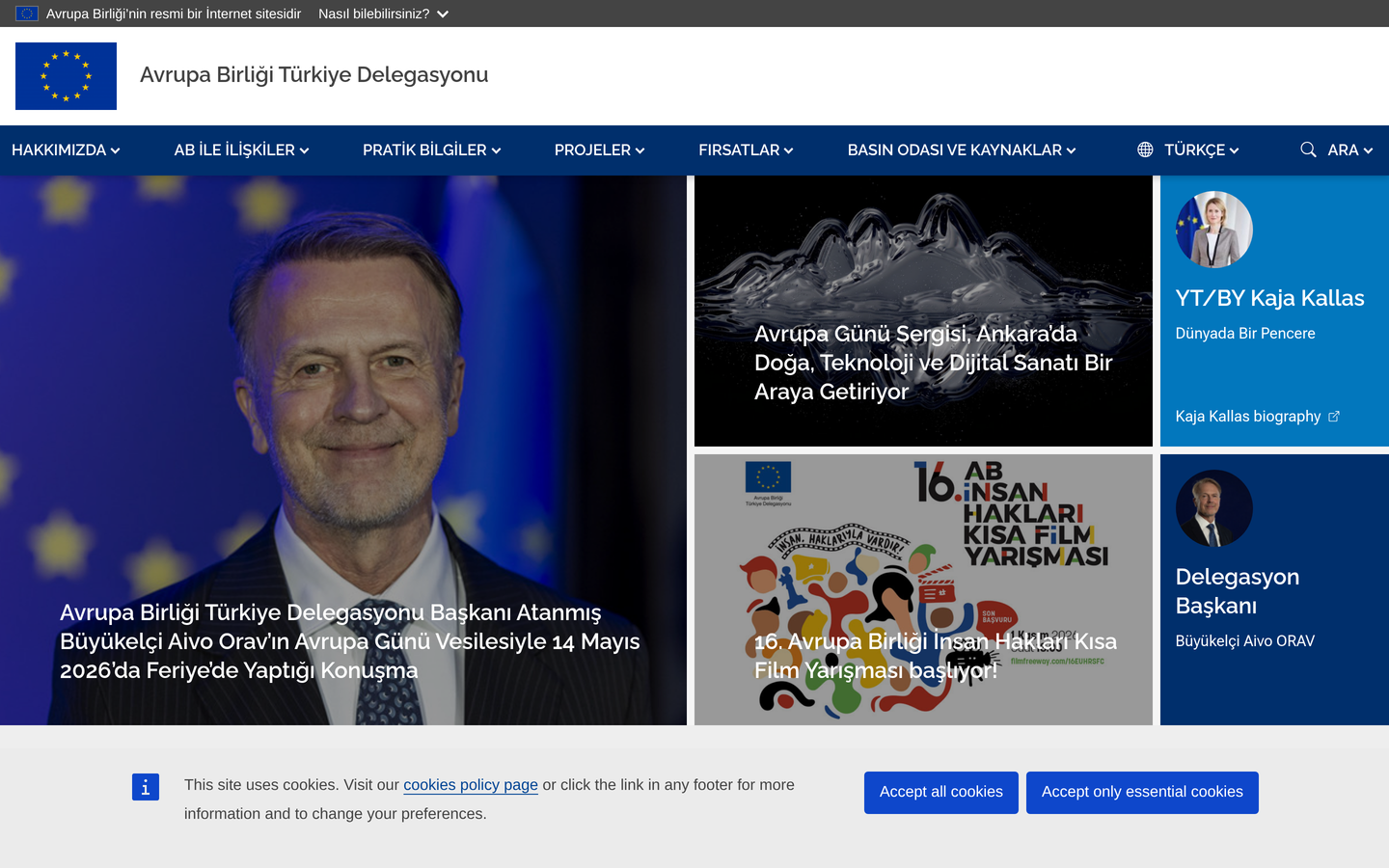Expand the 'Nasıl bilebilirsiniz?' dropdown
1389x868 pixels.
click(x=383, y=14)
